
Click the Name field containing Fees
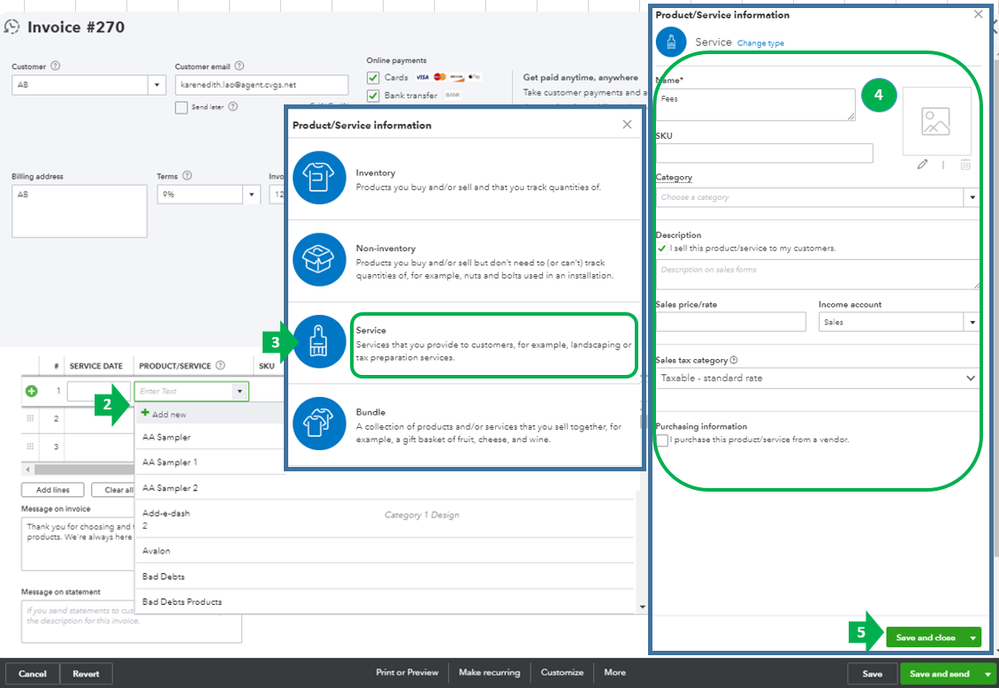(756, 104)
